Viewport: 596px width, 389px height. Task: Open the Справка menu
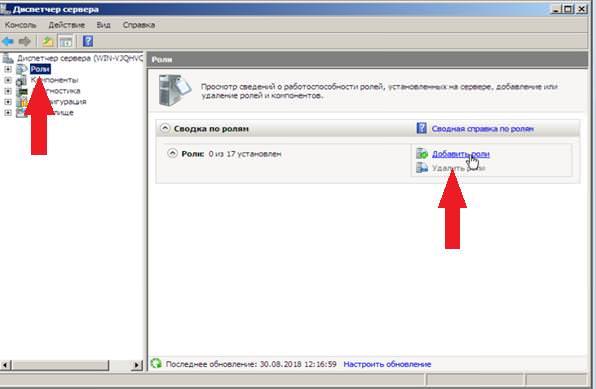click(x=139, y=25)
